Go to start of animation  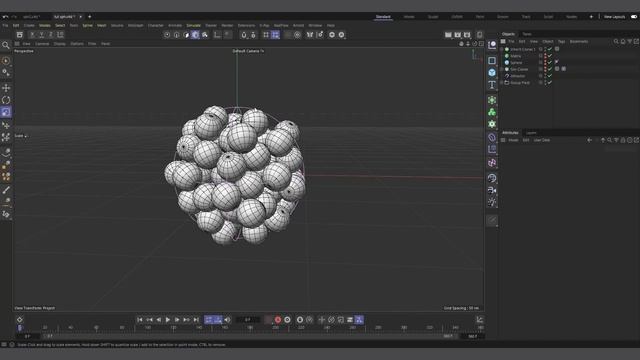tap(140, 320)
